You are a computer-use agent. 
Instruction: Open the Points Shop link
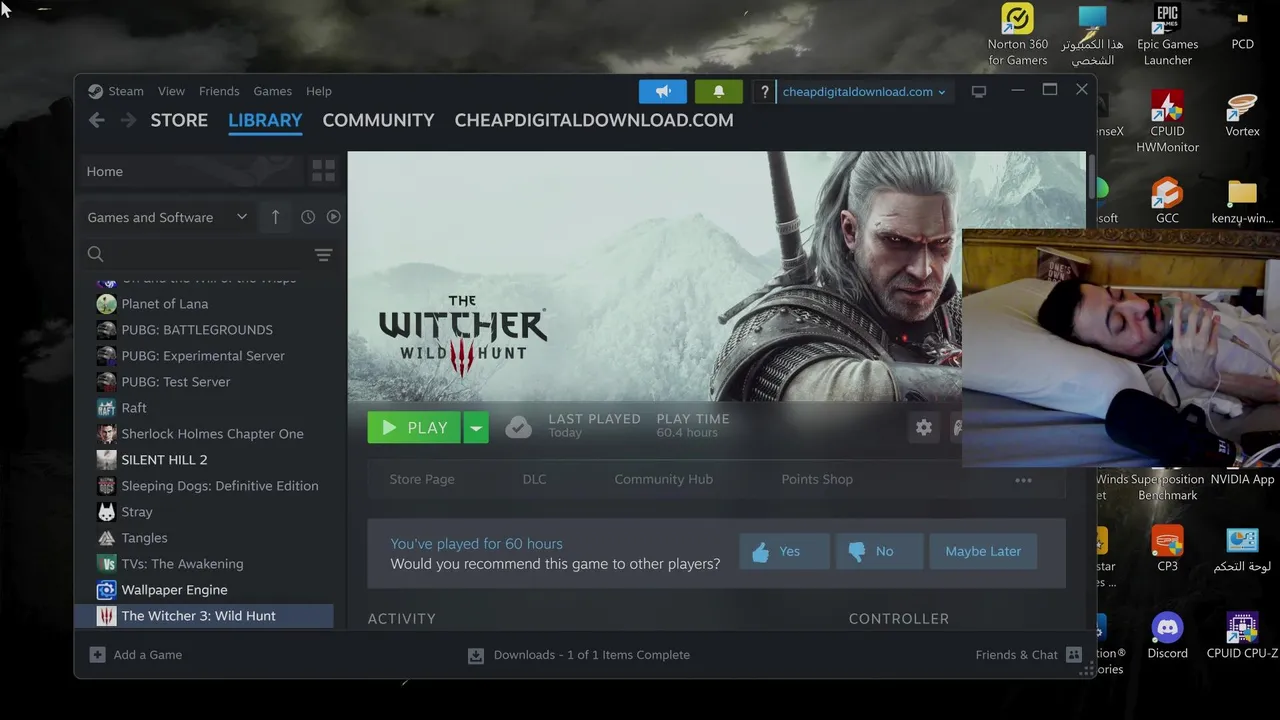(x=817, y=479)
